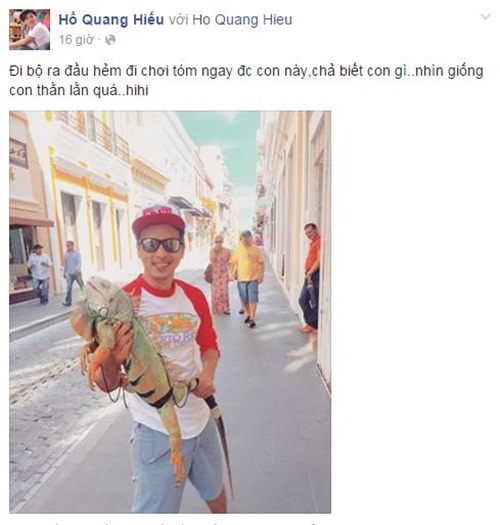Click the globe public privacy icon
This screenshot has width=500, height=525.
click(x=110, y=40)
